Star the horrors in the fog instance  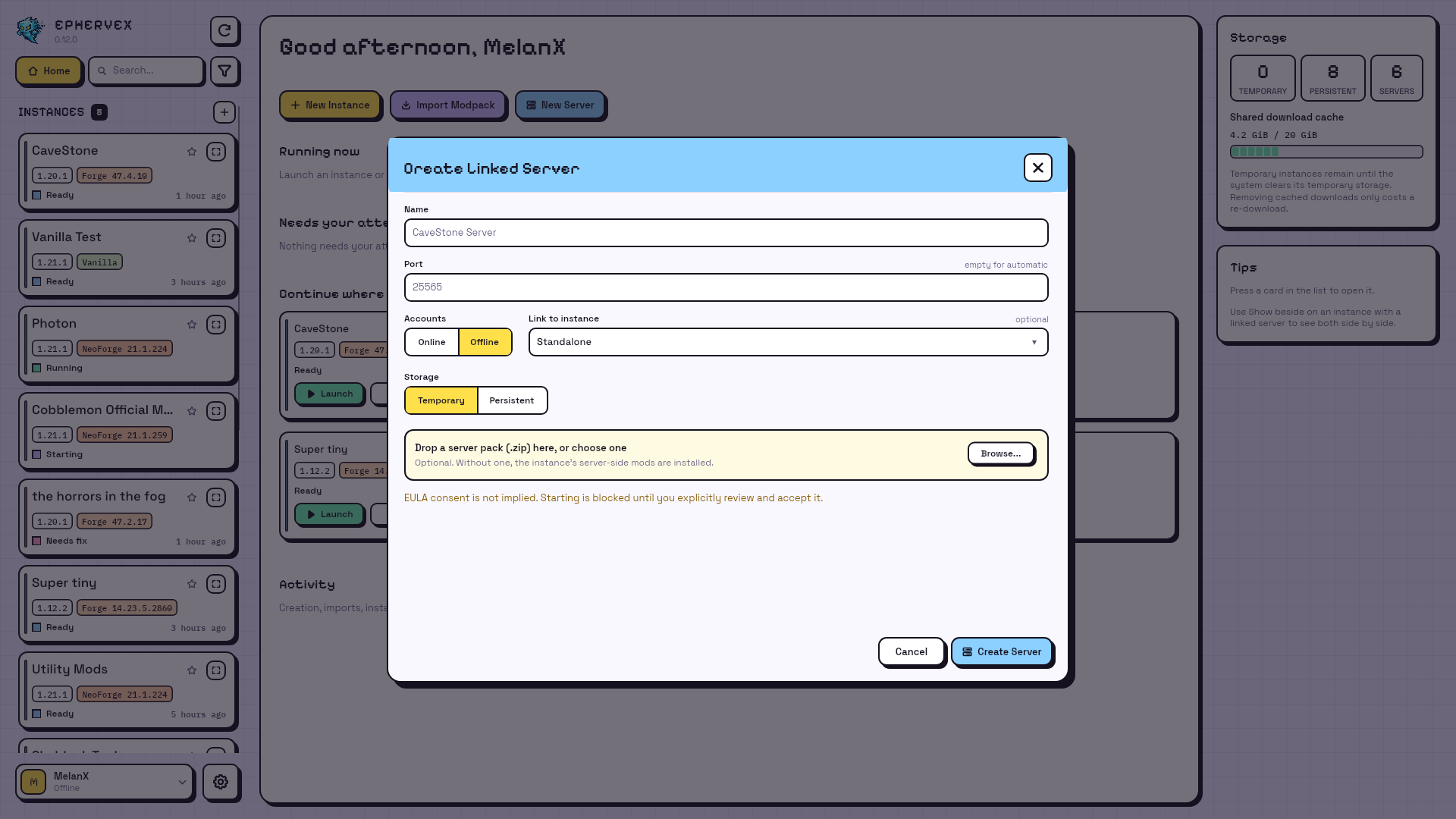coord(192,497)
